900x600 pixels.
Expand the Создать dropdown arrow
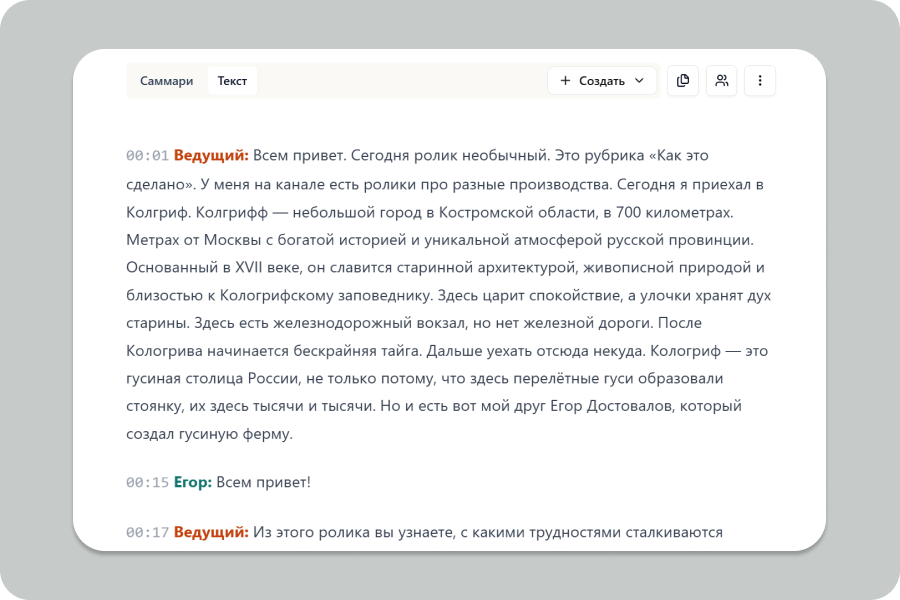(637, 81)
